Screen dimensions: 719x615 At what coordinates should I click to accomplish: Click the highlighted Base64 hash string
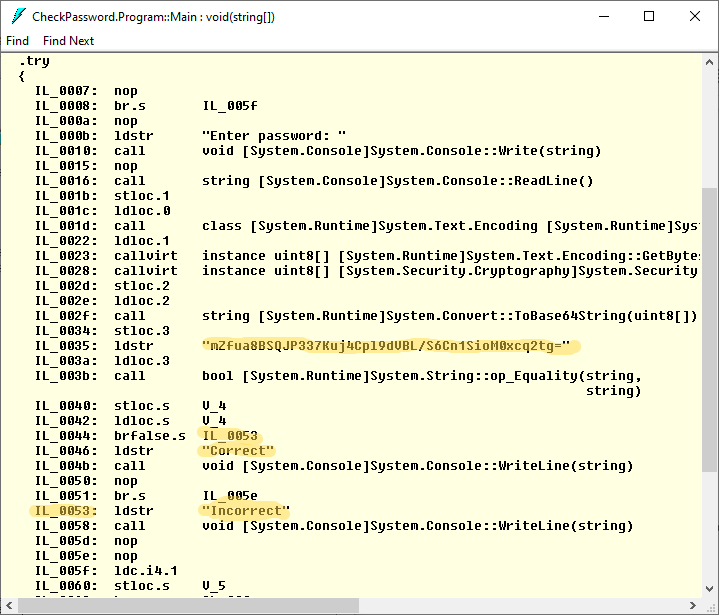386,346
